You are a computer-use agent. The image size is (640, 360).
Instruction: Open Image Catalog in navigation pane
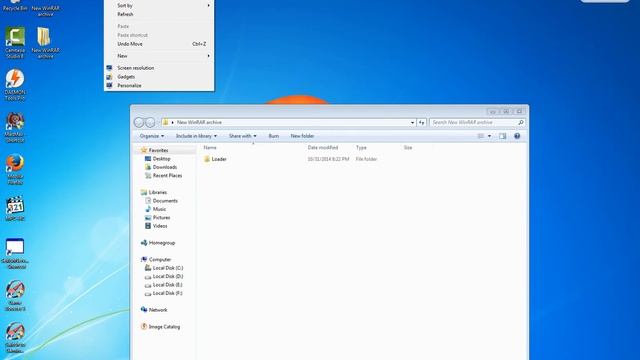click(160, 327)
